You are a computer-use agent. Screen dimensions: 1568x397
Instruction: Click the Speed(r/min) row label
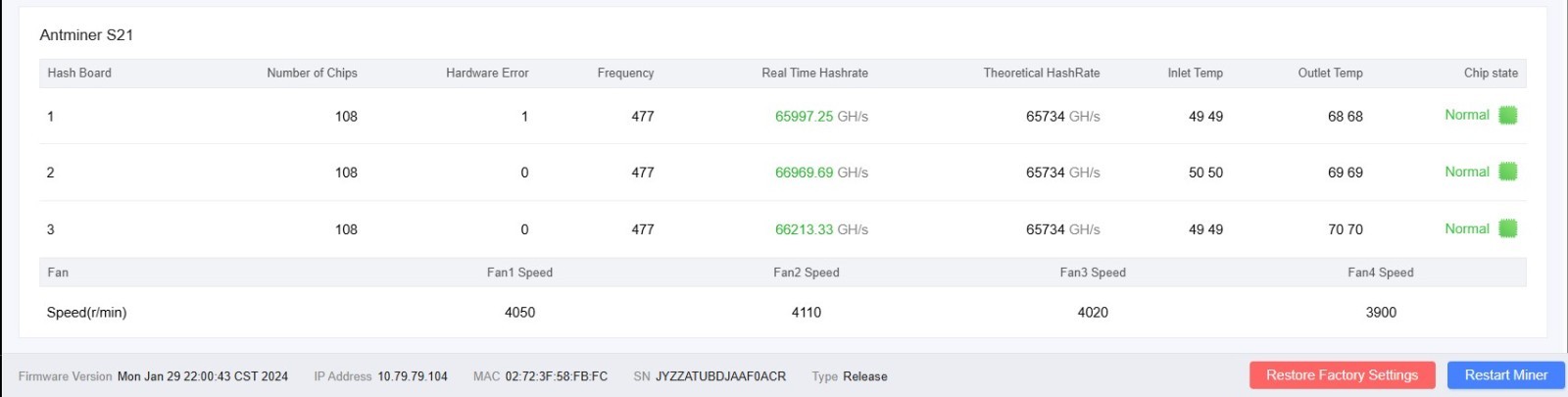pyautogui.click(x=86, y=313)
